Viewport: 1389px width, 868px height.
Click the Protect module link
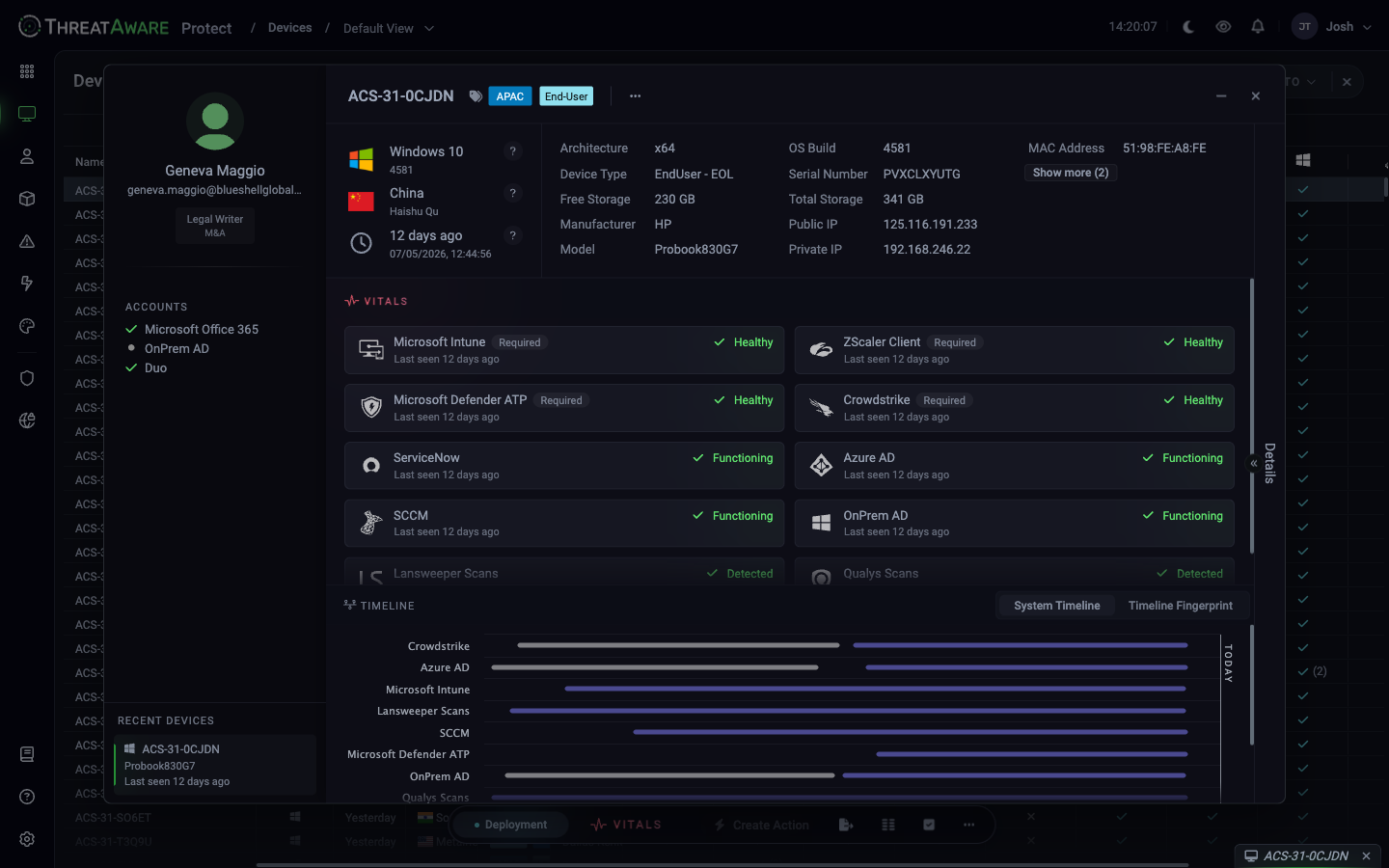206,28
